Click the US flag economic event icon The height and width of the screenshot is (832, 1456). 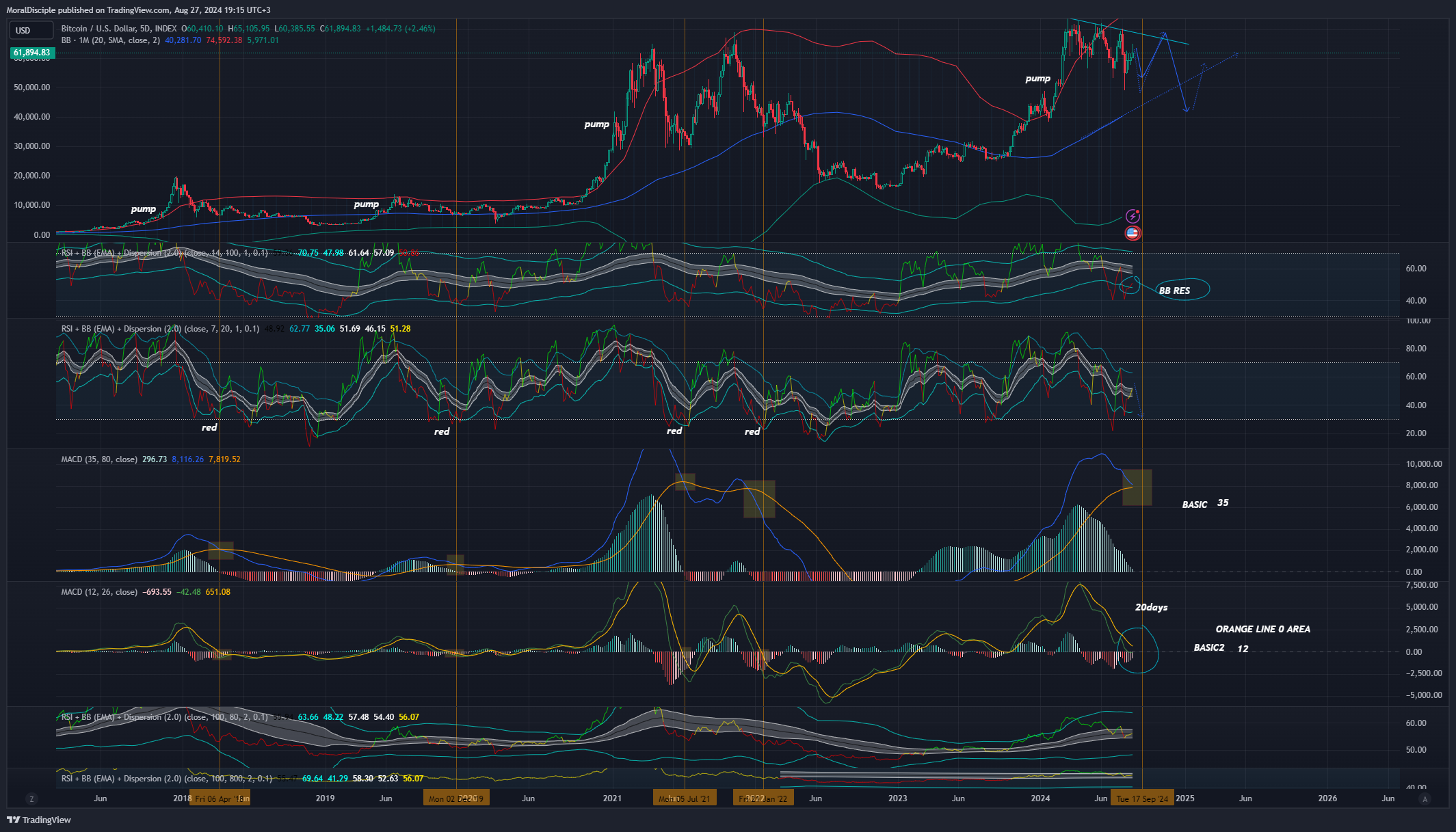pos(1133,233)
